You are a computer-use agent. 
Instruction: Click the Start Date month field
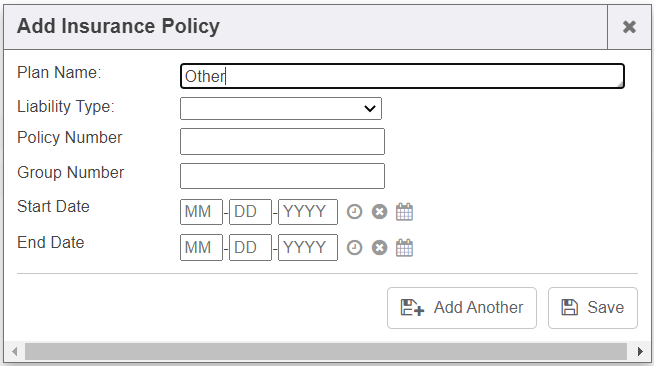tap(201, 212)
